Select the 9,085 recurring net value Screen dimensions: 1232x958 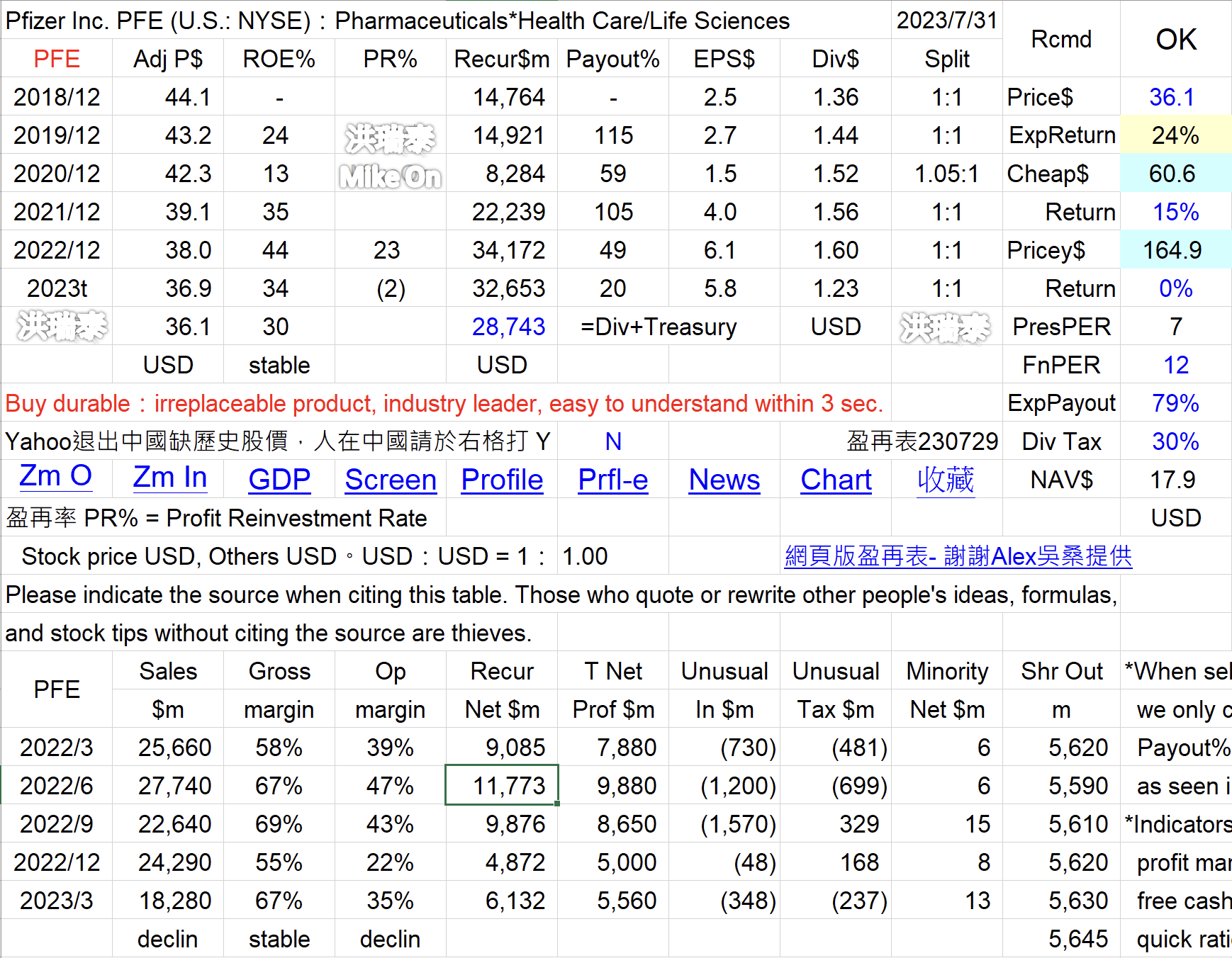pos(502,748)
